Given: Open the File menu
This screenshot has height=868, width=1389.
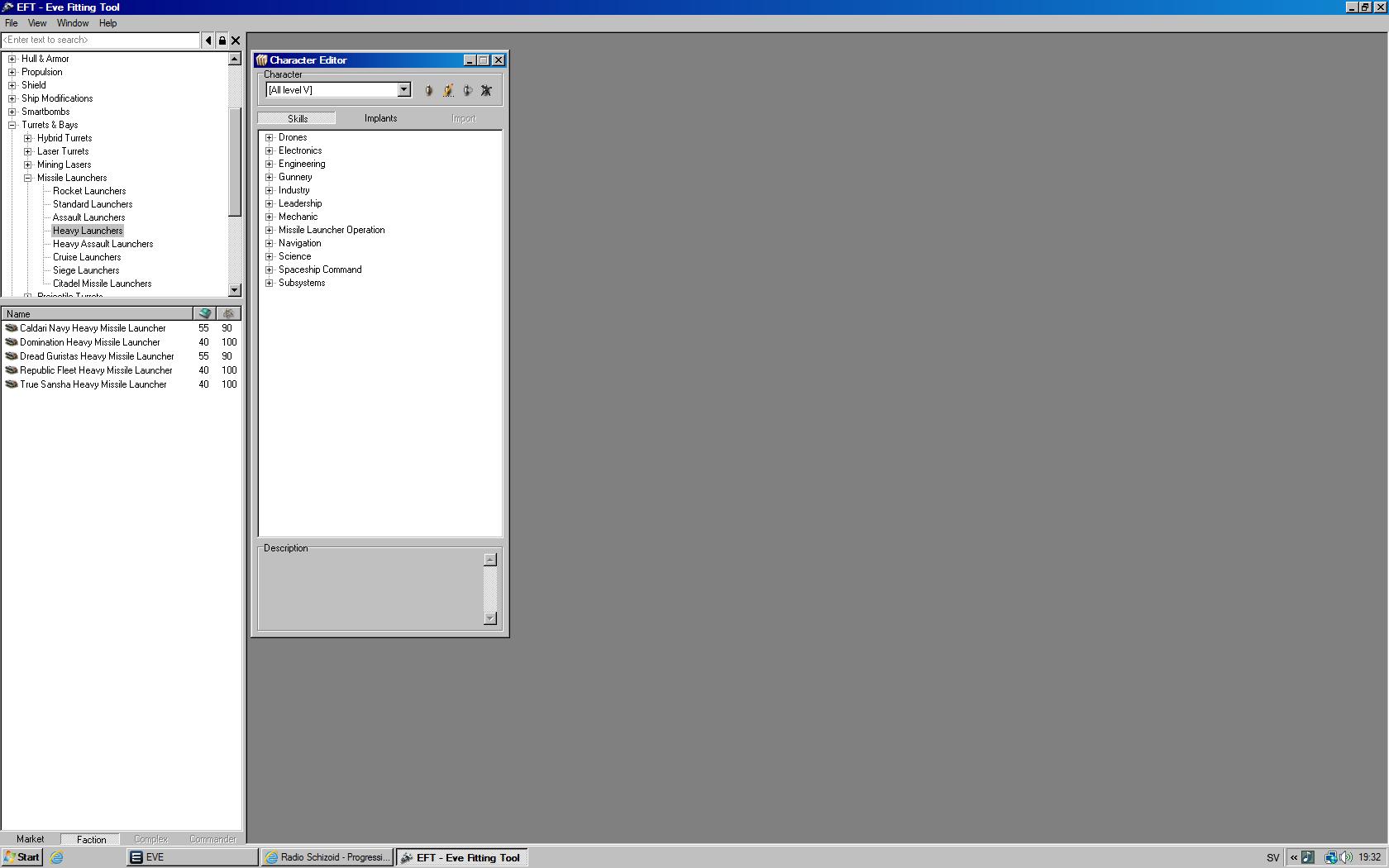Looking at the screenshot, I should [x=12, y=23].
